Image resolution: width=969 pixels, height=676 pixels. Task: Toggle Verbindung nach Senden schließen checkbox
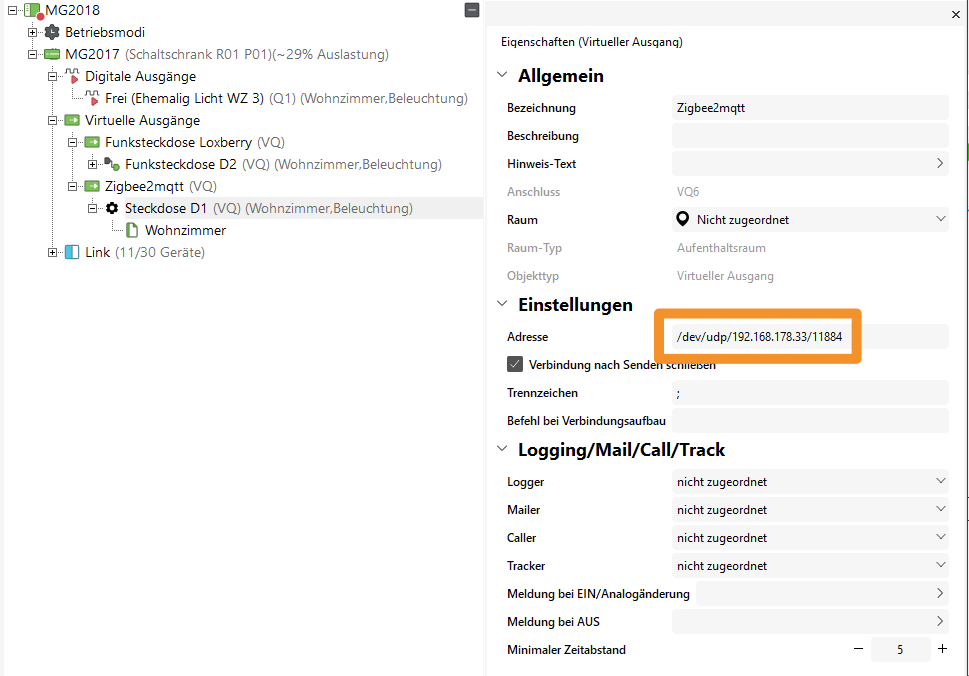tap(515, 365)
